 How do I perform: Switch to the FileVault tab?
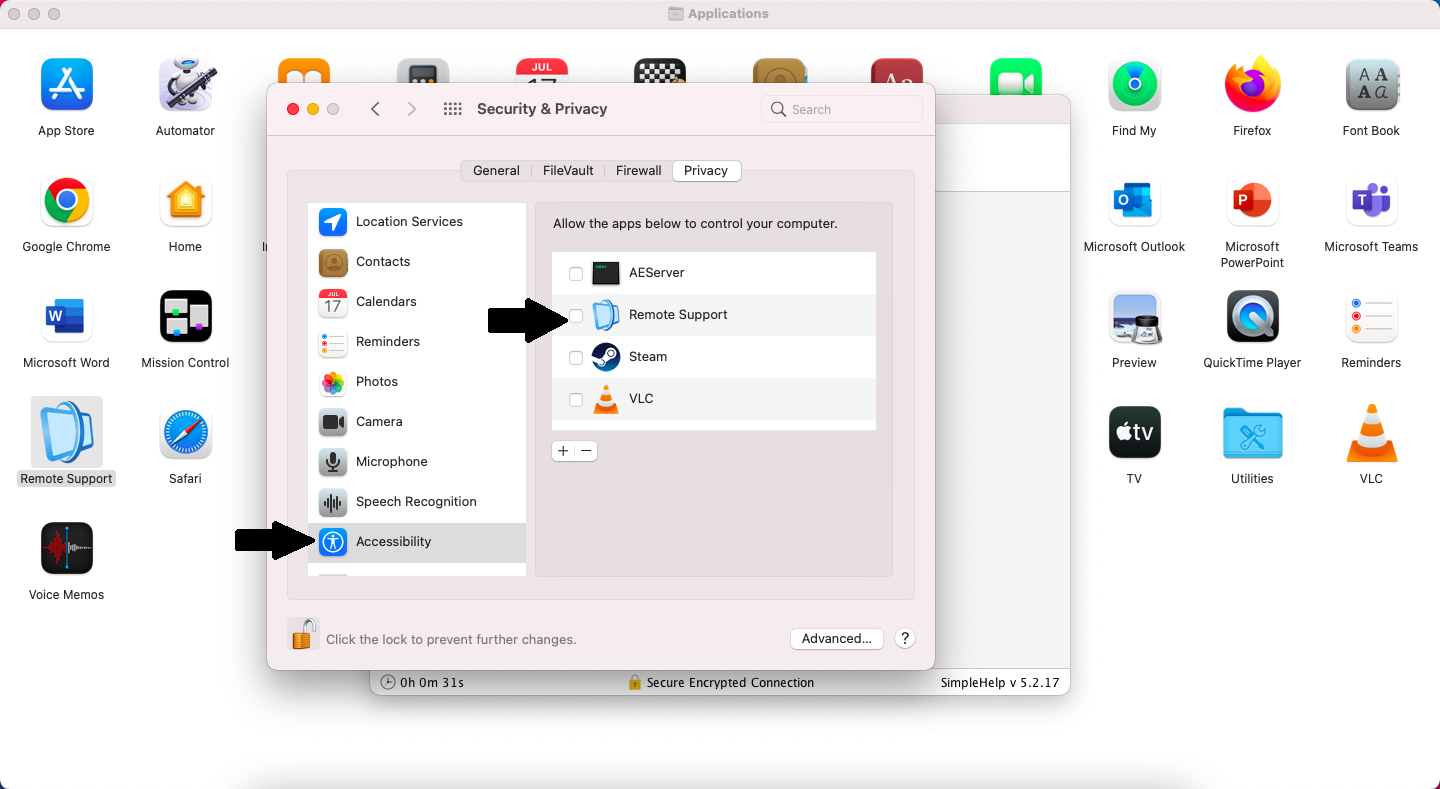[568, 171]
